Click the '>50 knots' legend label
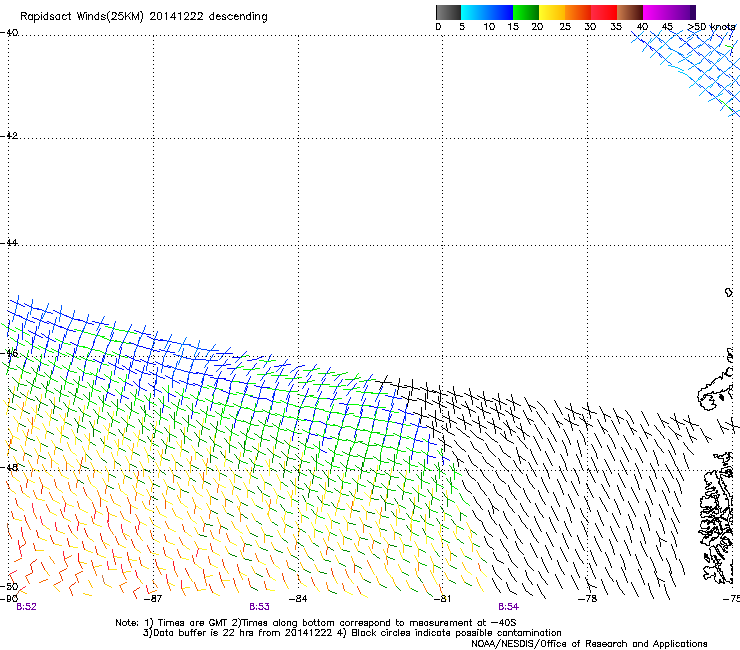 tap(711, 27)
